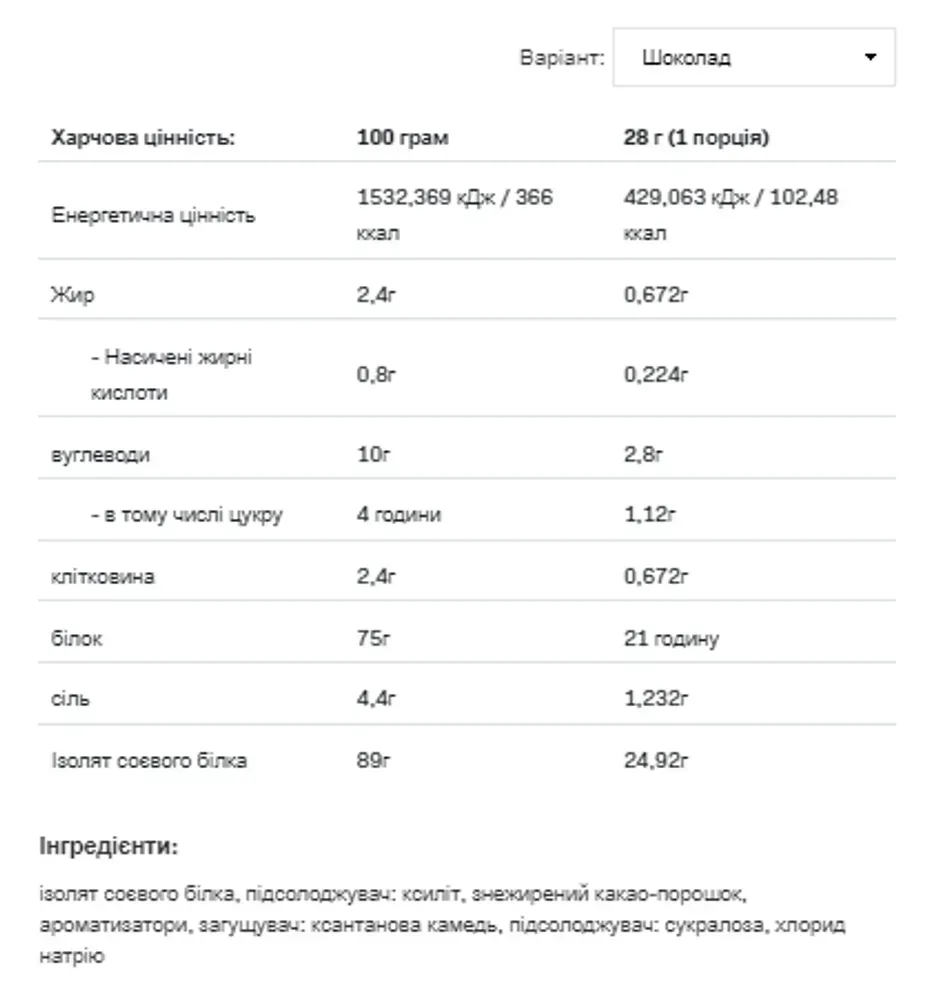The width and height of the screenshot is (951, 1000).
Task: Click the Ізолят соєвого білка row label
Action: coord(149,761)
